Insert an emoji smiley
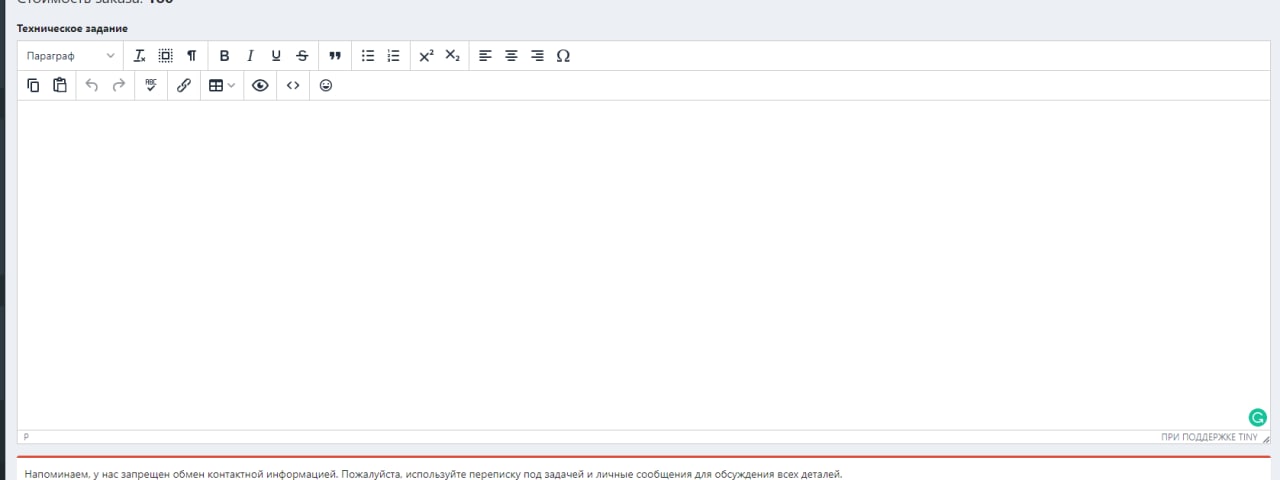 [326, 86]
